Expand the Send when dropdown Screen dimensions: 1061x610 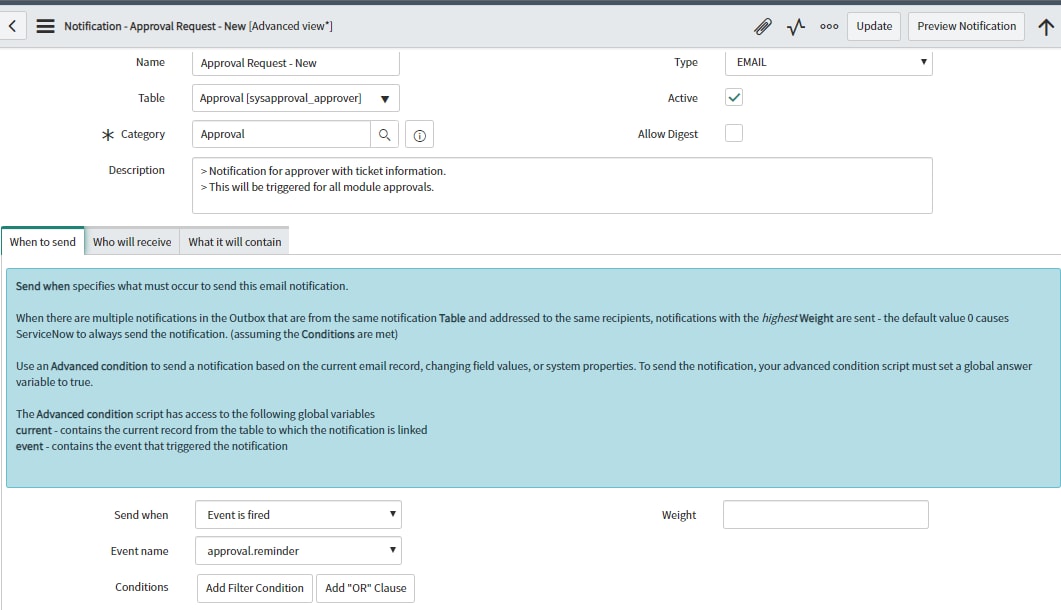pyautogui.click(x=298, y=515)
